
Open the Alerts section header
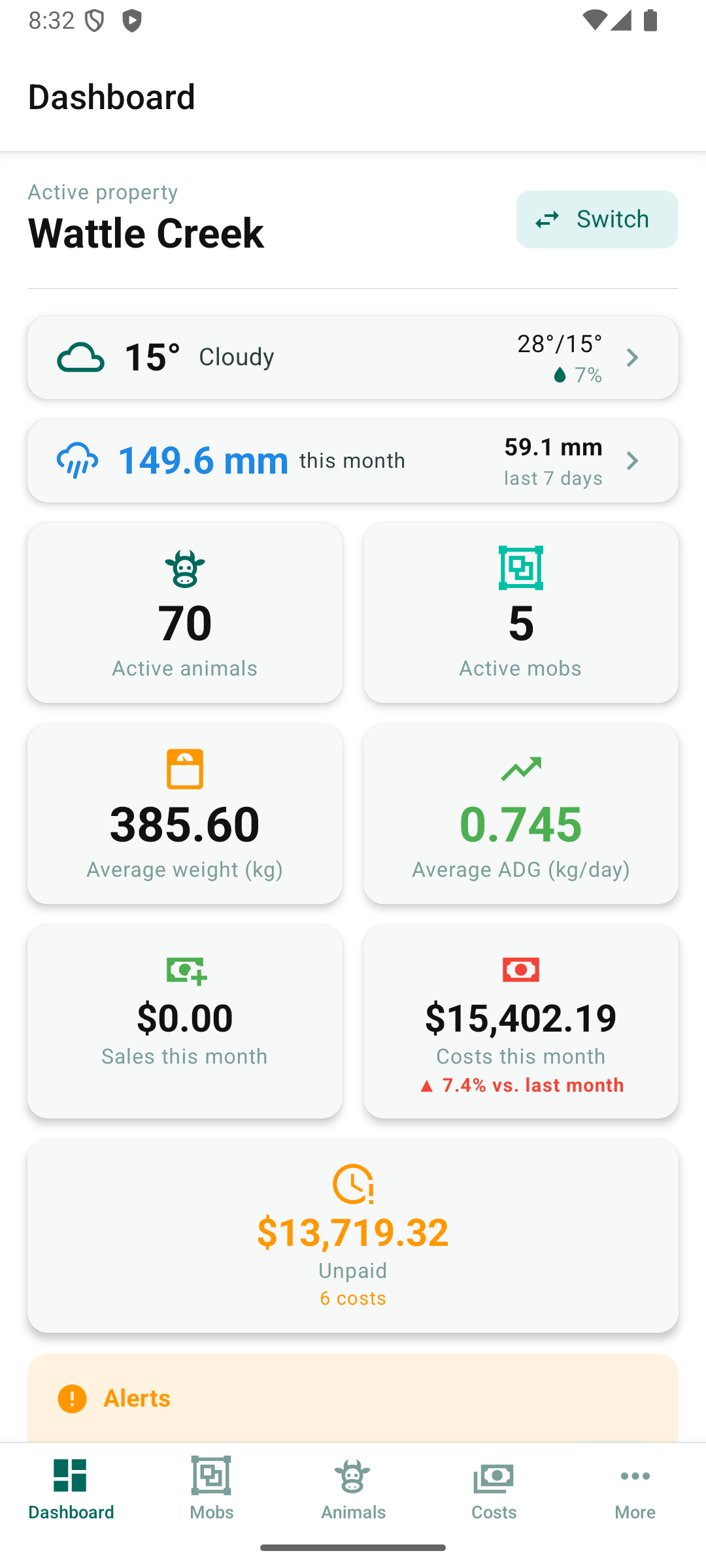point(137,1398)
